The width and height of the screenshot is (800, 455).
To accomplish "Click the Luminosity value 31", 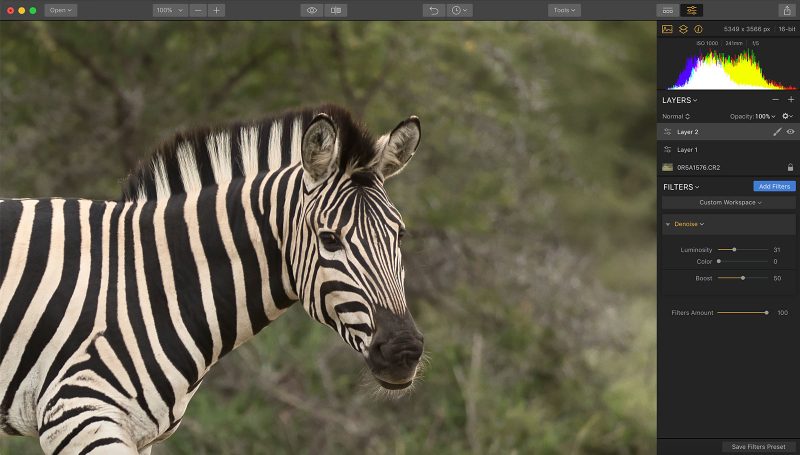I will click(x=777, y=250).
